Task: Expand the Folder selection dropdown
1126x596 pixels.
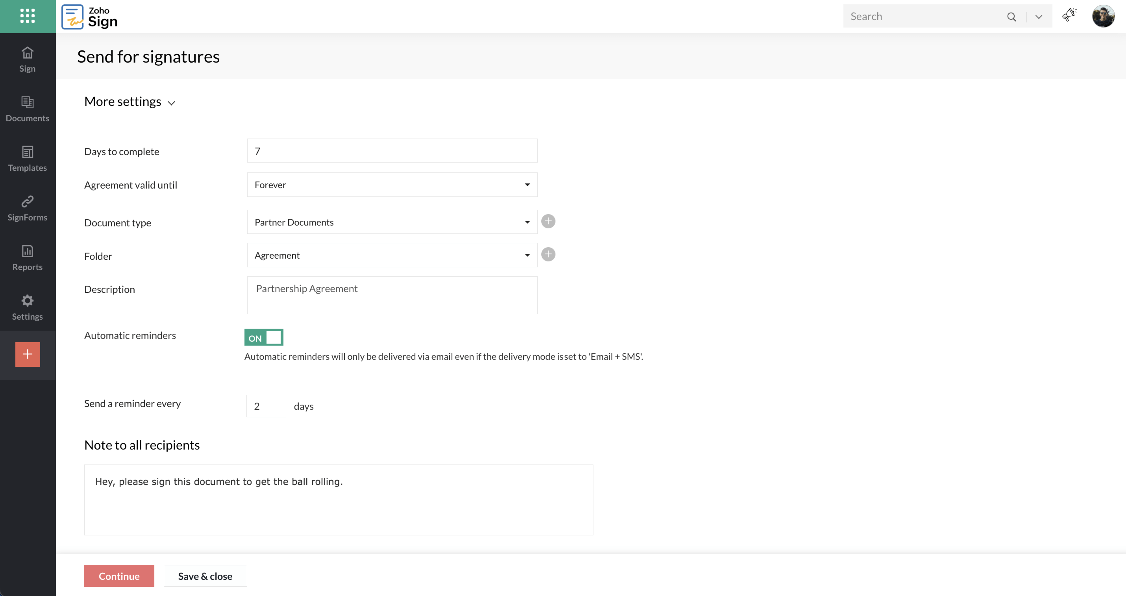Action: point(527,254)
